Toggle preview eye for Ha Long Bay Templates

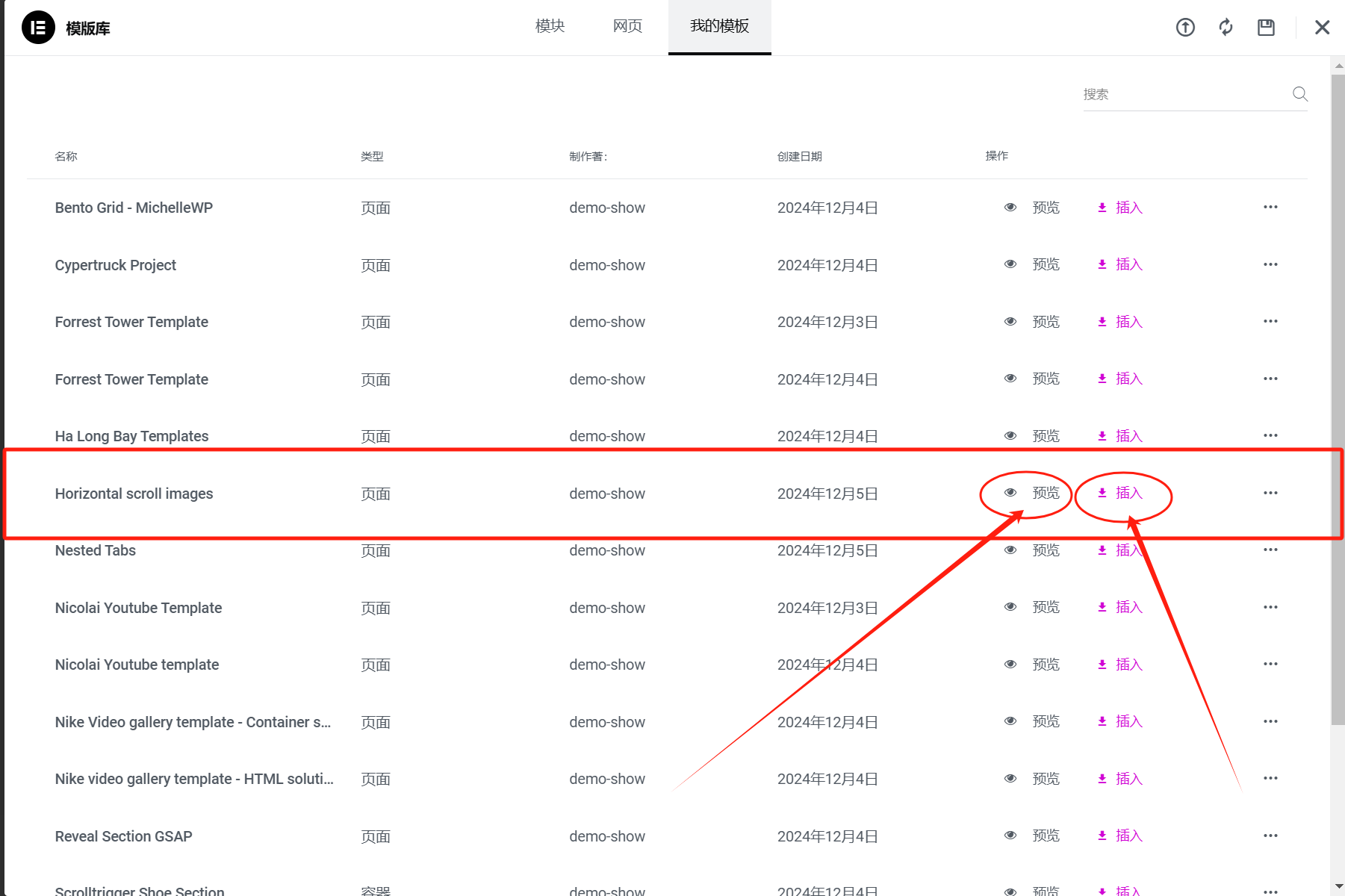pyautogui.click(x=1010, y=435)
